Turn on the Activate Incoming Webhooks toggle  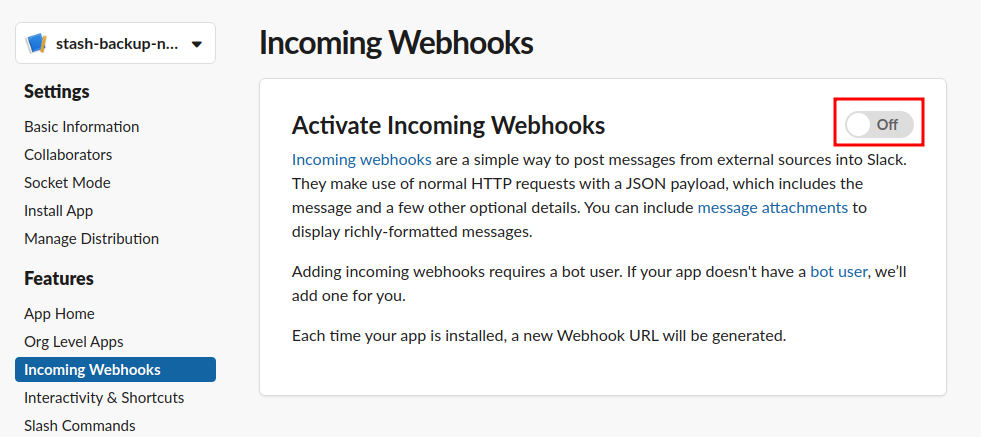click(x=878, y=125)
